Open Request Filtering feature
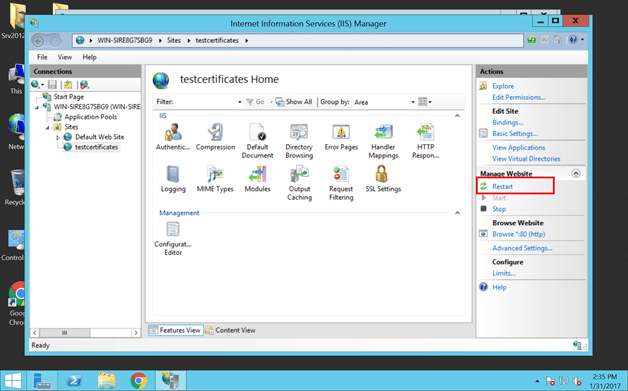Screen dimensions: 628x391 point(341,183)
